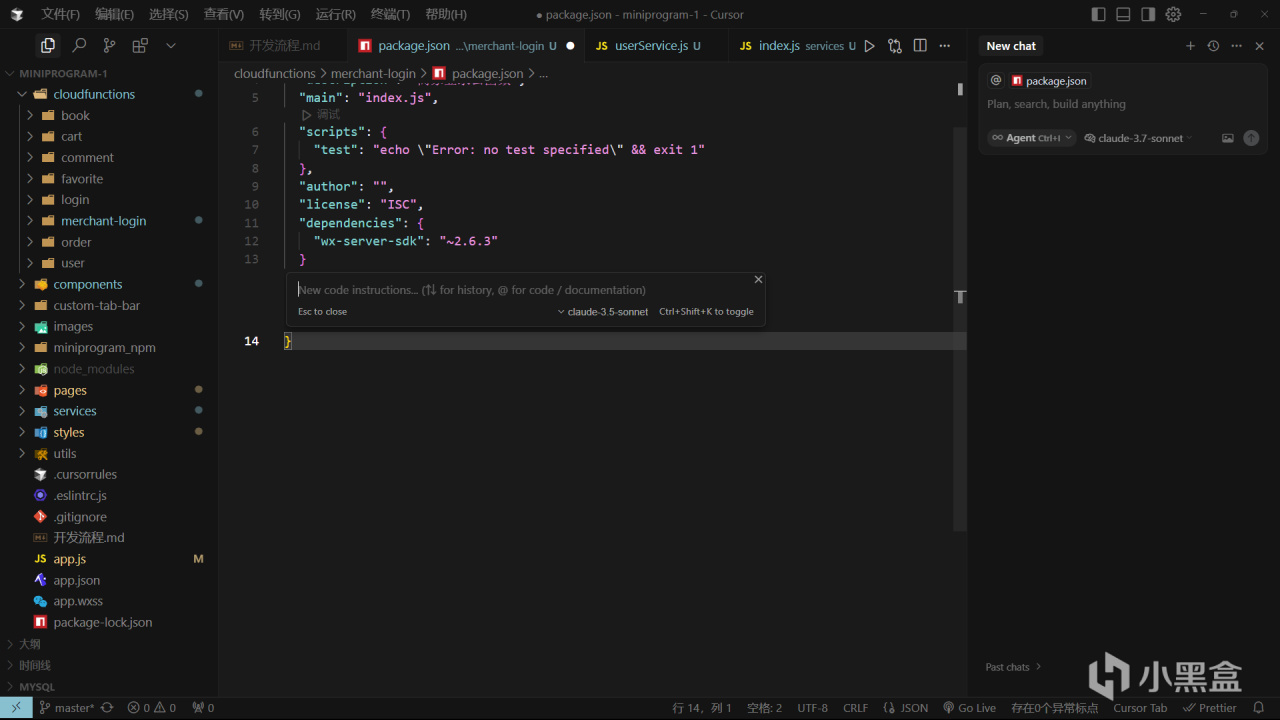Open the claude-3.7-sonnet model dropdown
The image size is (1280, 720).
click(1139, 138)
